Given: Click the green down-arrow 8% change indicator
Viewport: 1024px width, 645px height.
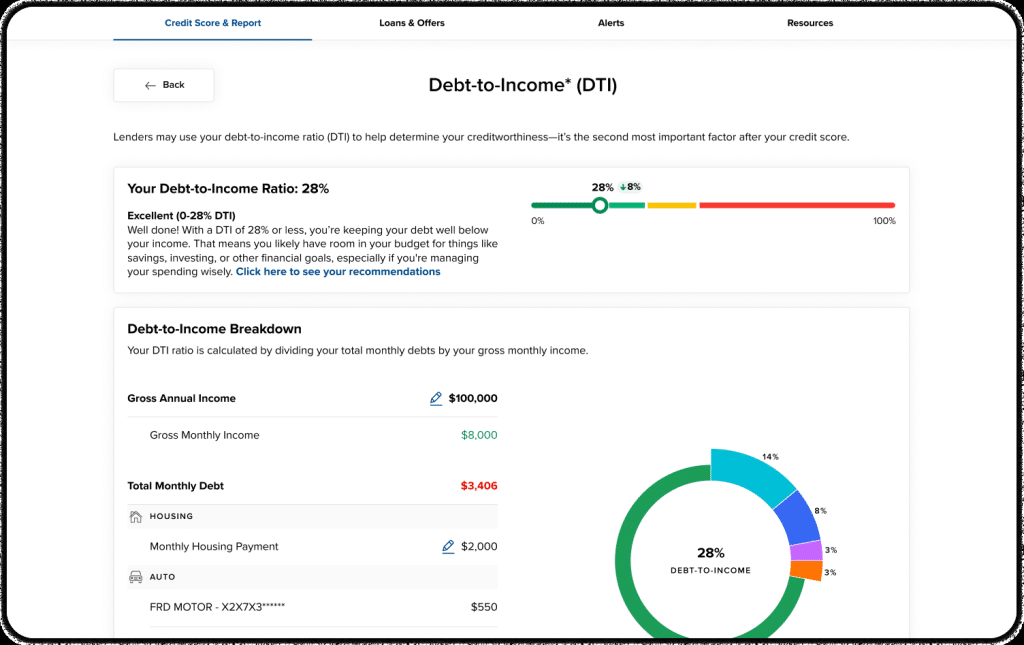Looking at the screenshot, I should tap(629, 187).
